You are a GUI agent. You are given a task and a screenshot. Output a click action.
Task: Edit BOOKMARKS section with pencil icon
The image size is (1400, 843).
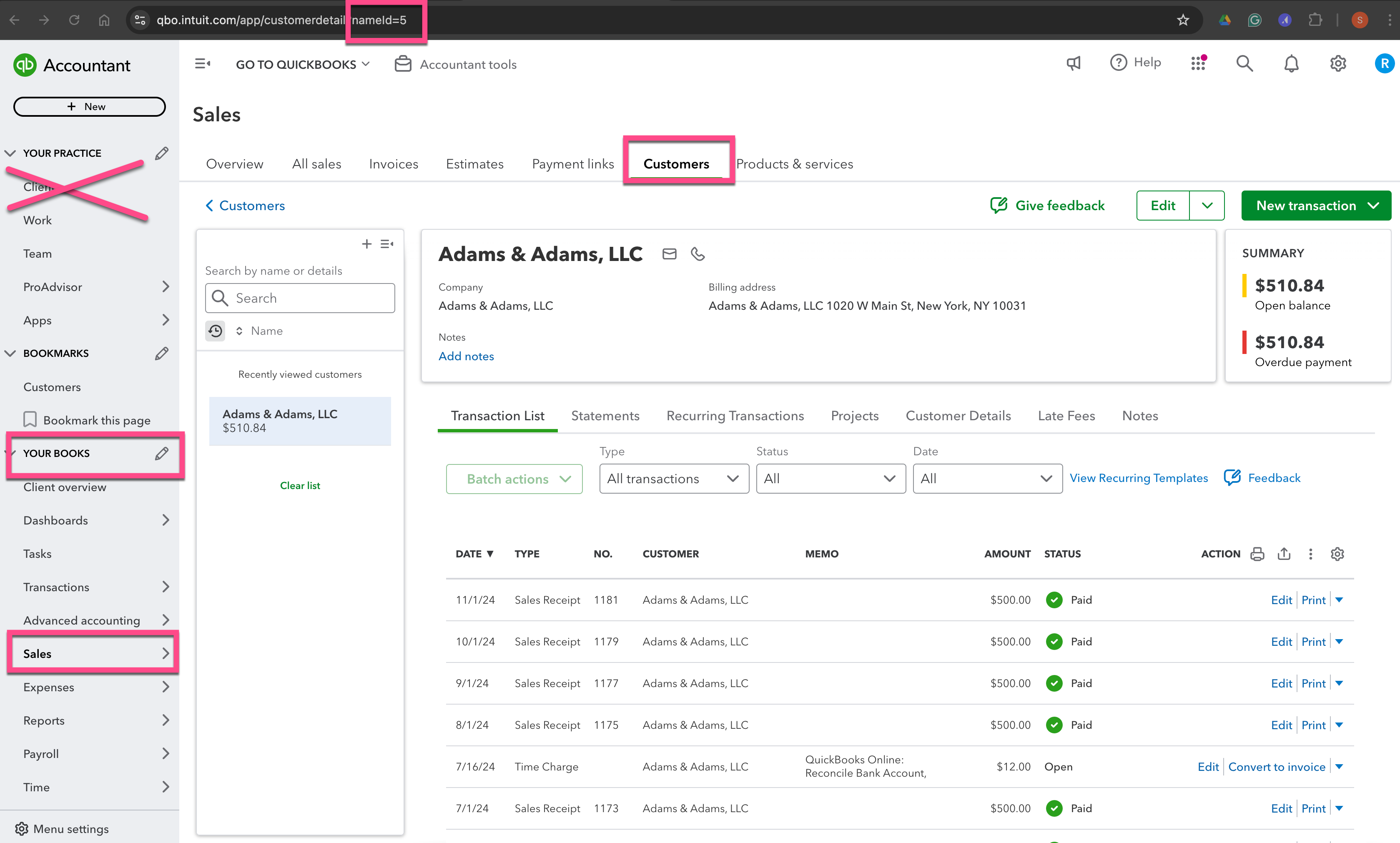161,353
